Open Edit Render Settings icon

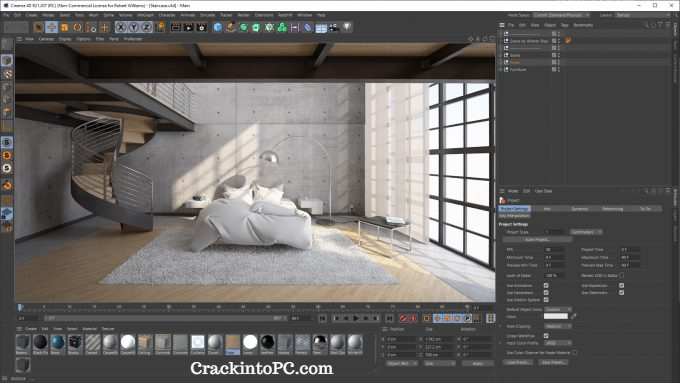(x=202, y=27)
